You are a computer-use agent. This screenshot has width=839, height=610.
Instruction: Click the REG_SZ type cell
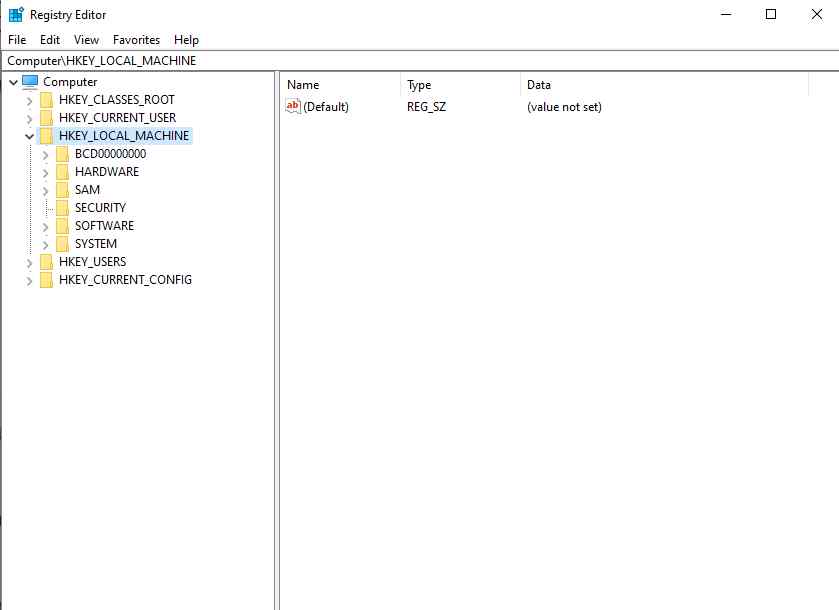pos(426,107)
